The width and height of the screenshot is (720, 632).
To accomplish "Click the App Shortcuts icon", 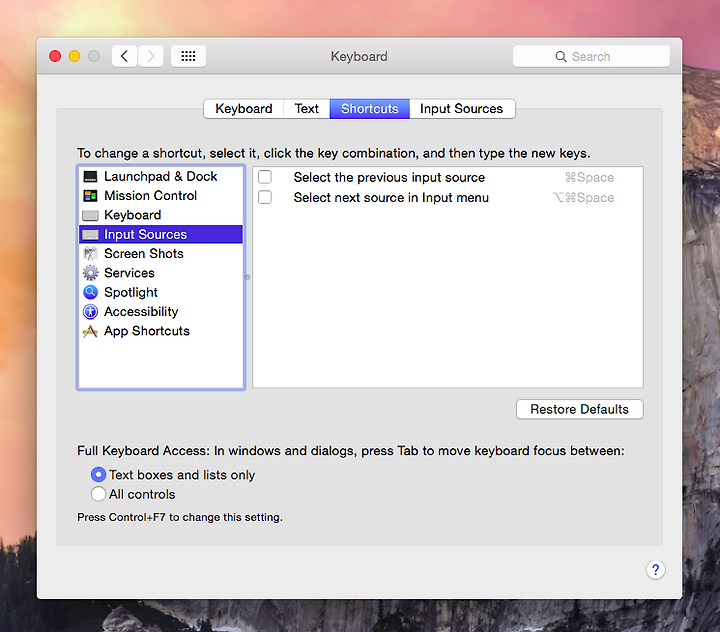I will pos(90,331).
